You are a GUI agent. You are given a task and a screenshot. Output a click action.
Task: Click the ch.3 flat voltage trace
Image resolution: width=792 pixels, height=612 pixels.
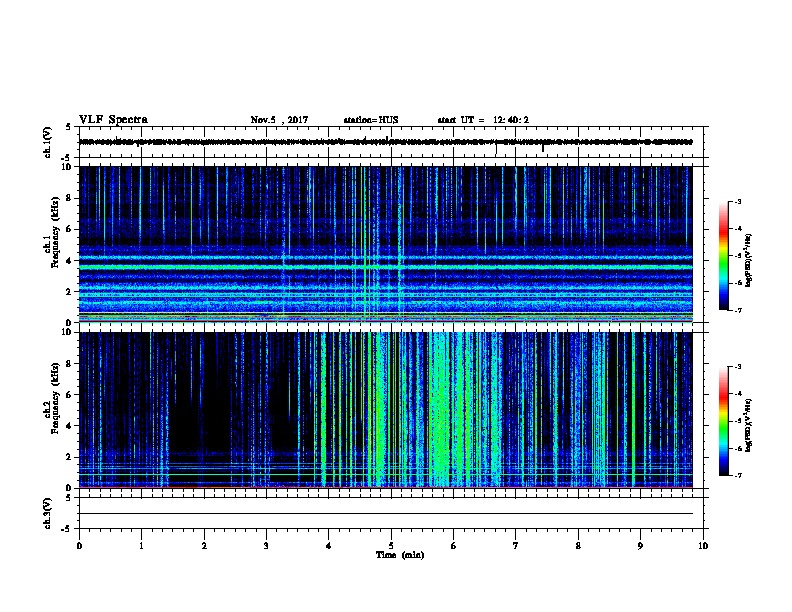click(386, 514)
